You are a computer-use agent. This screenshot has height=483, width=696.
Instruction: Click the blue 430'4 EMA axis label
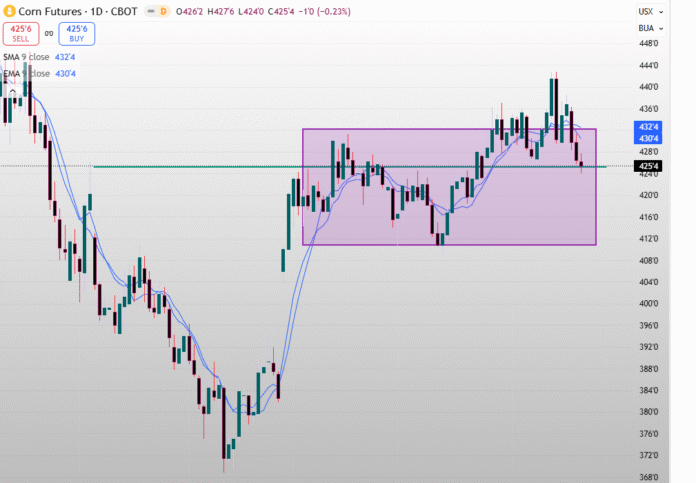pos(648,138)
